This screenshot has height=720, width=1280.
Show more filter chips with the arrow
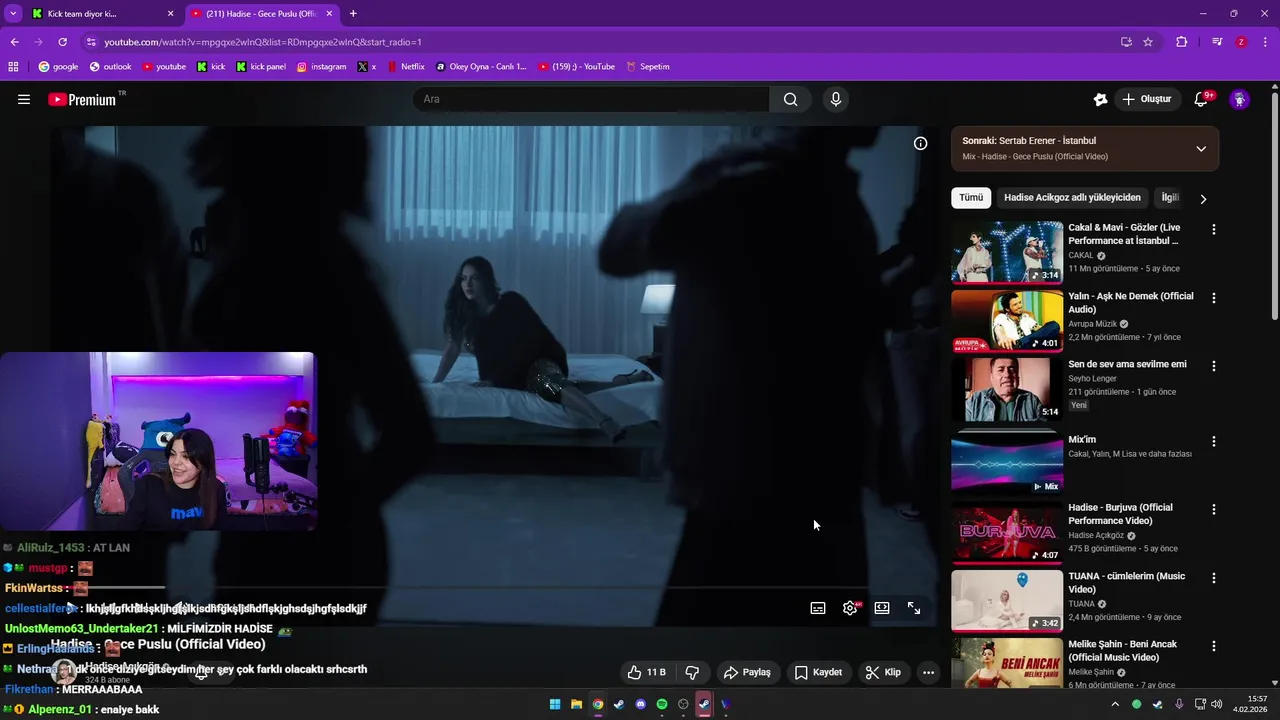[1203, 199]
